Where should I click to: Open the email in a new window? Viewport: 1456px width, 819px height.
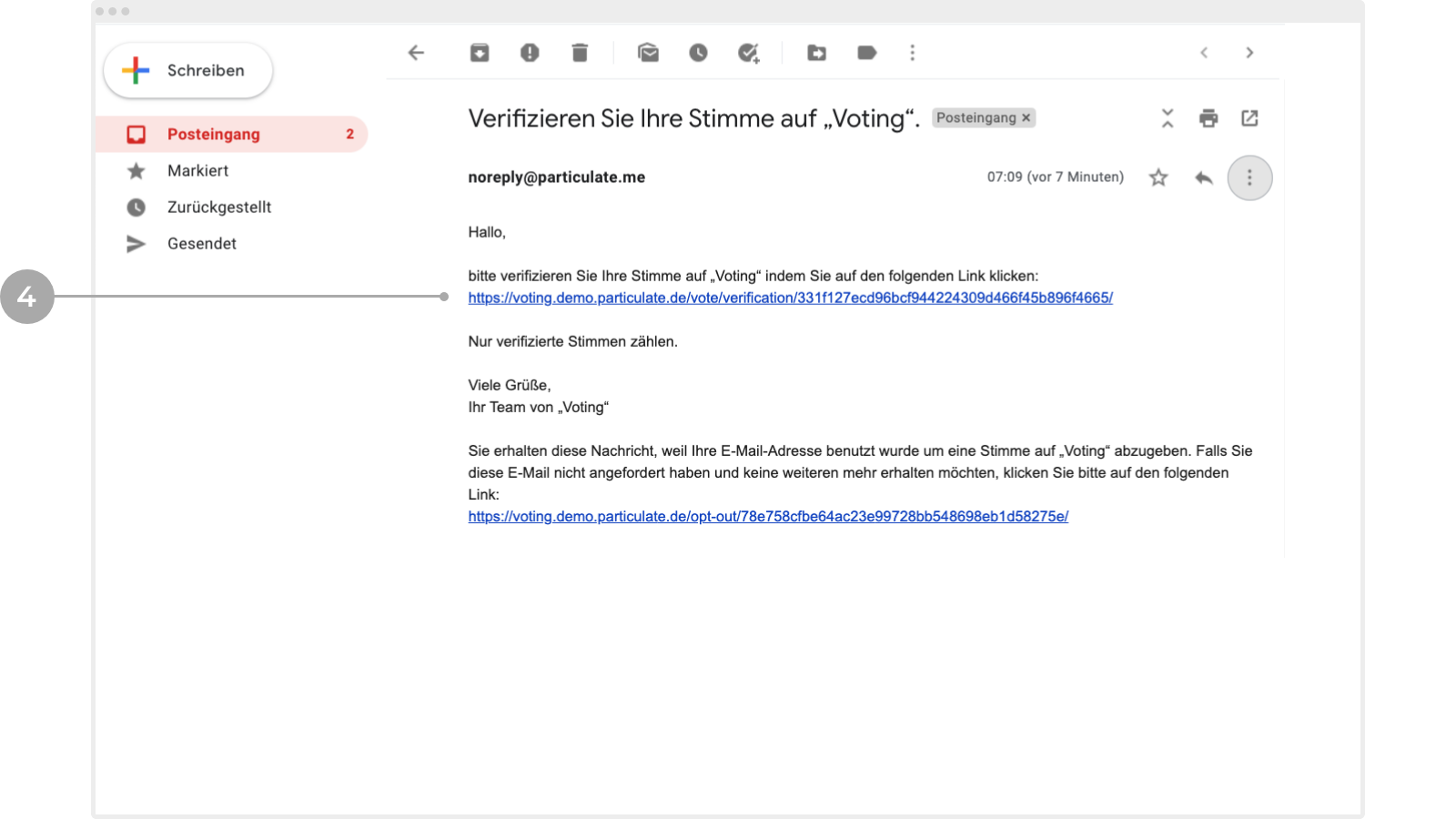pyautogui.click(x=1249, y=118)
